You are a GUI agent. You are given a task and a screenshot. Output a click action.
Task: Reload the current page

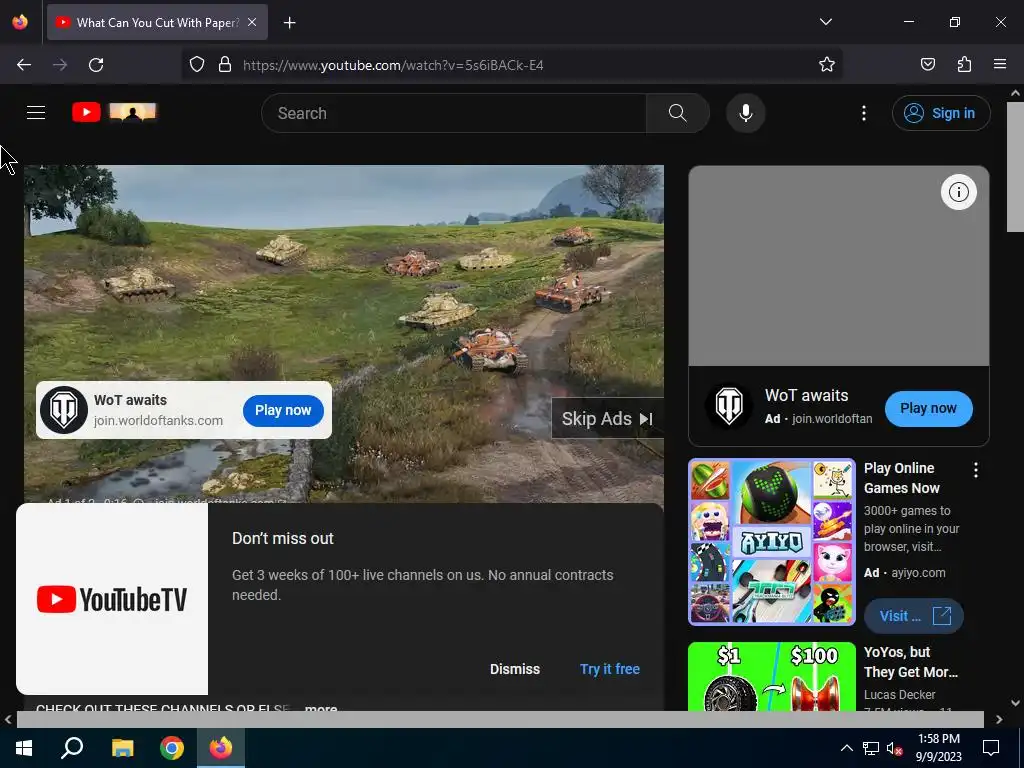tap(96, 65)
